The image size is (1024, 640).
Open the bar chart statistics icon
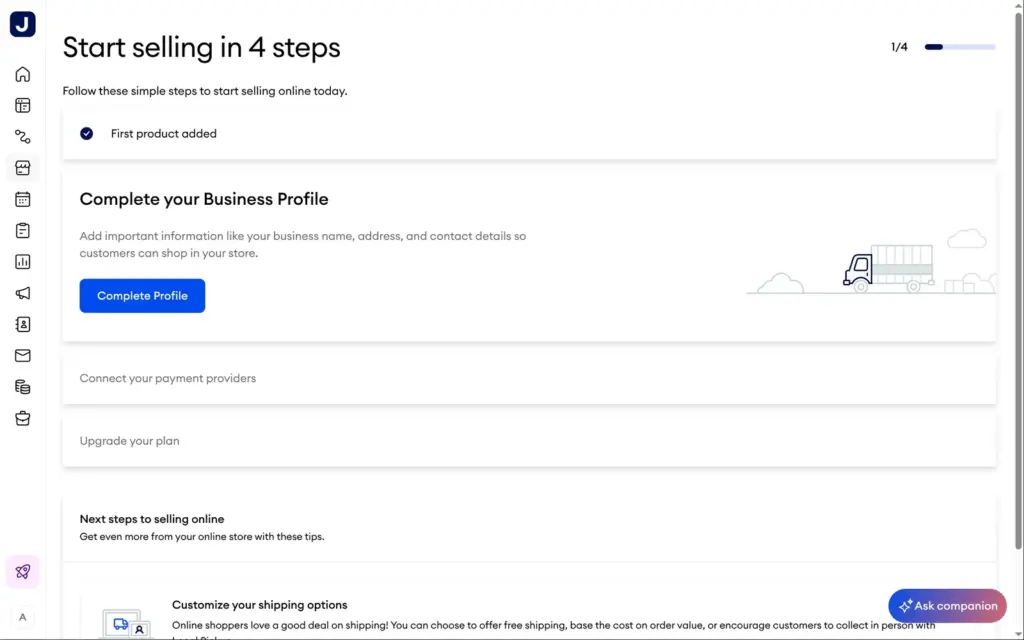click(x=22, y=262)
